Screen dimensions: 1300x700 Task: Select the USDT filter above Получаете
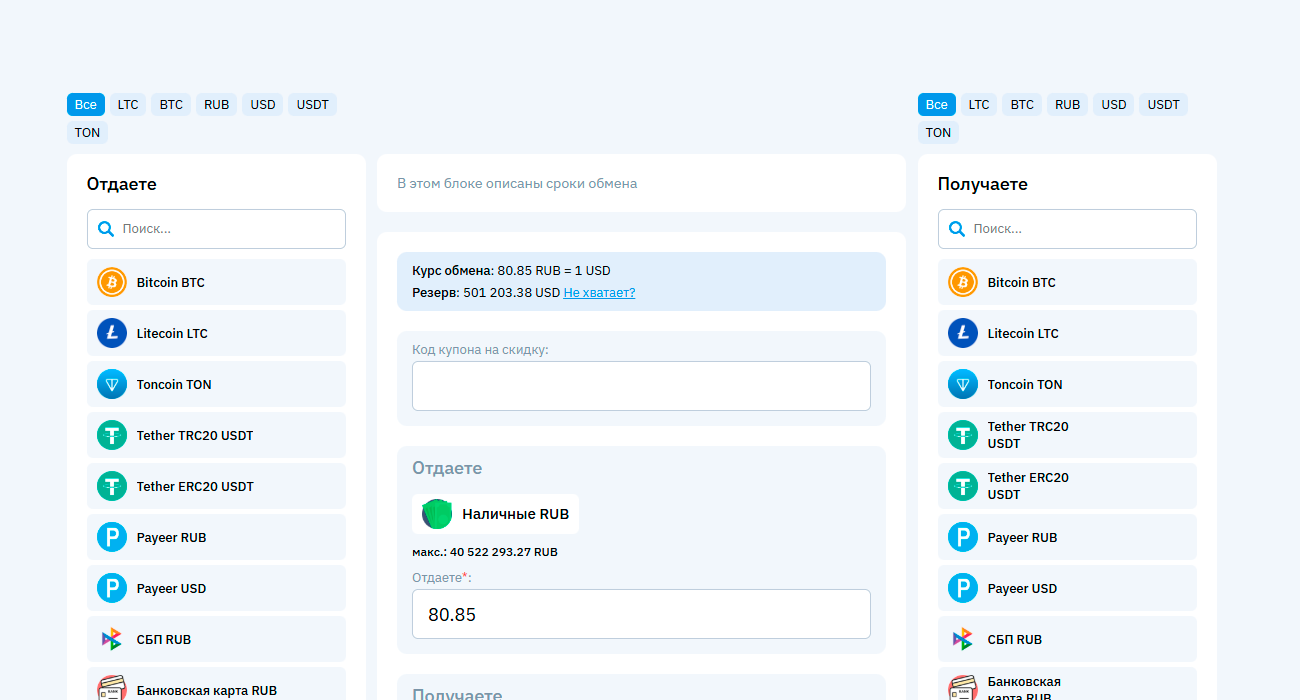1163,105
